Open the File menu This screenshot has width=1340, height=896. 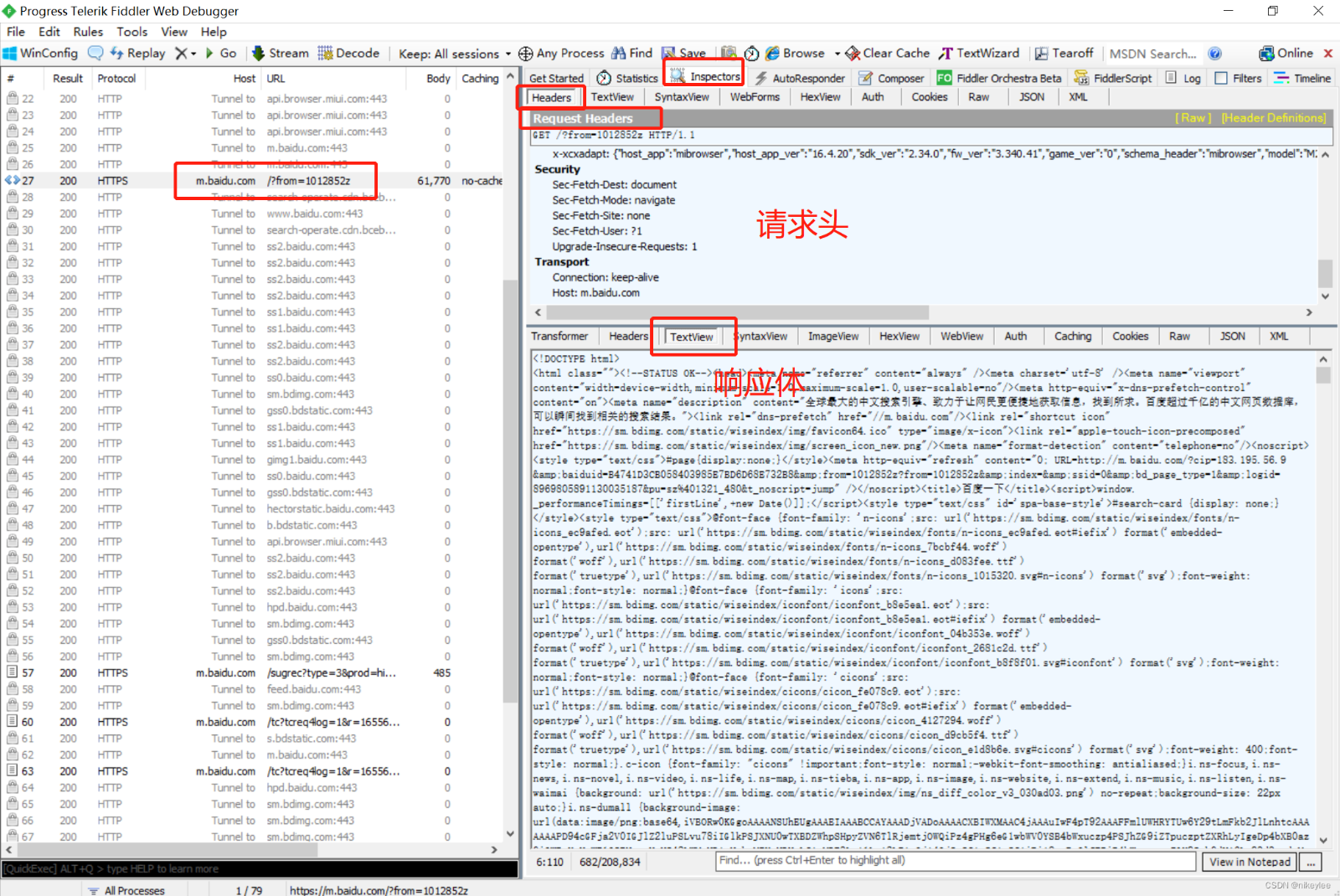coord(16,32)
